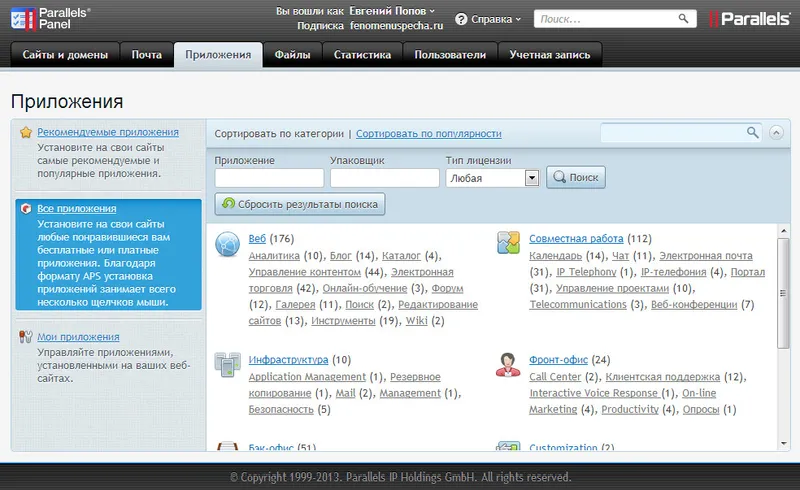Click the Infrastructure category server icon

coord(228,364)
